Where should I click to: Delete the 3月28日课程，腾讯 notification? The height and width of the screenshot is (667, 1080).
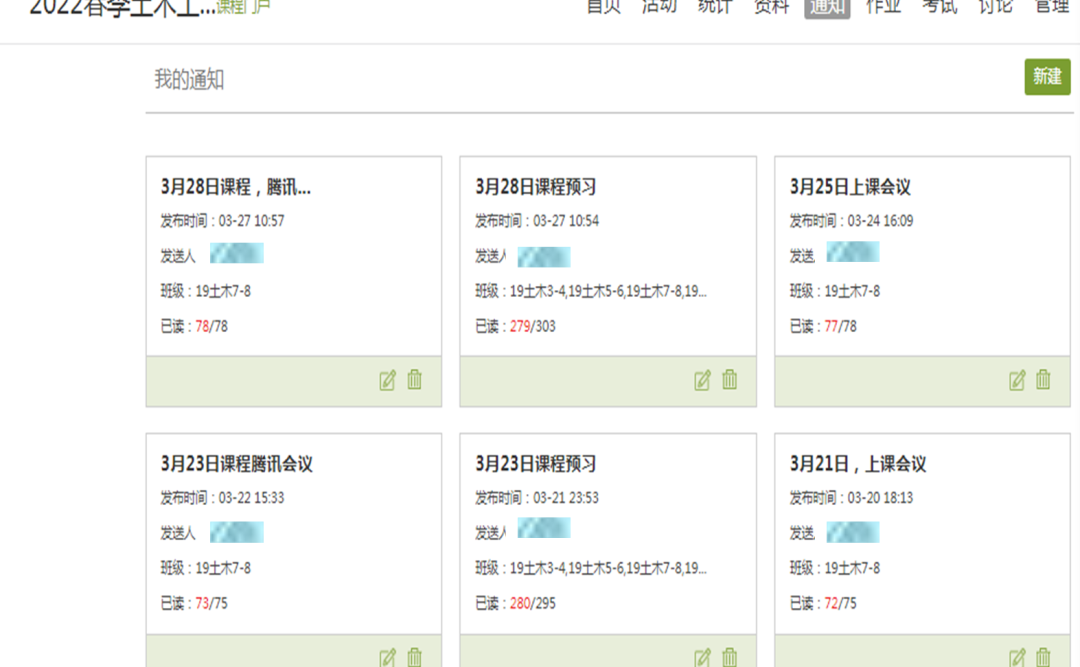click(415, 380)
